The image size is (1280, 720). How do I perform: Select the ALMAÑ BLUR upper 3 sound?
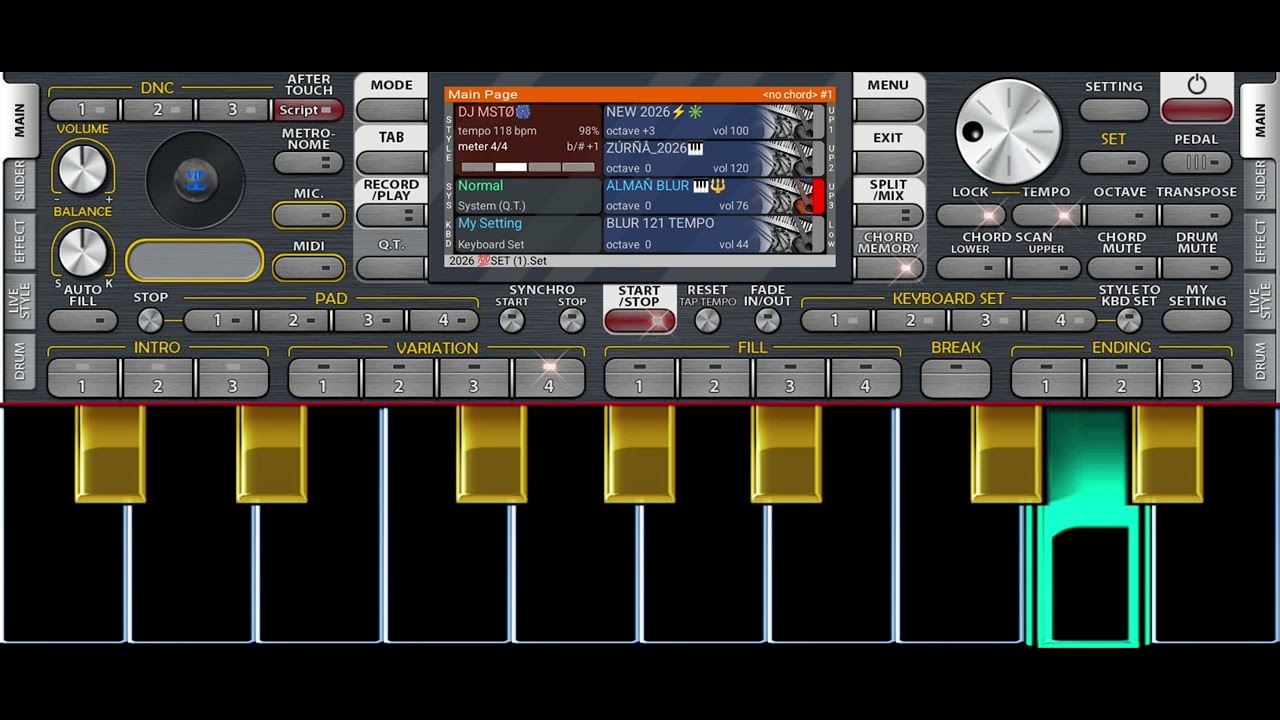(715, 196)
